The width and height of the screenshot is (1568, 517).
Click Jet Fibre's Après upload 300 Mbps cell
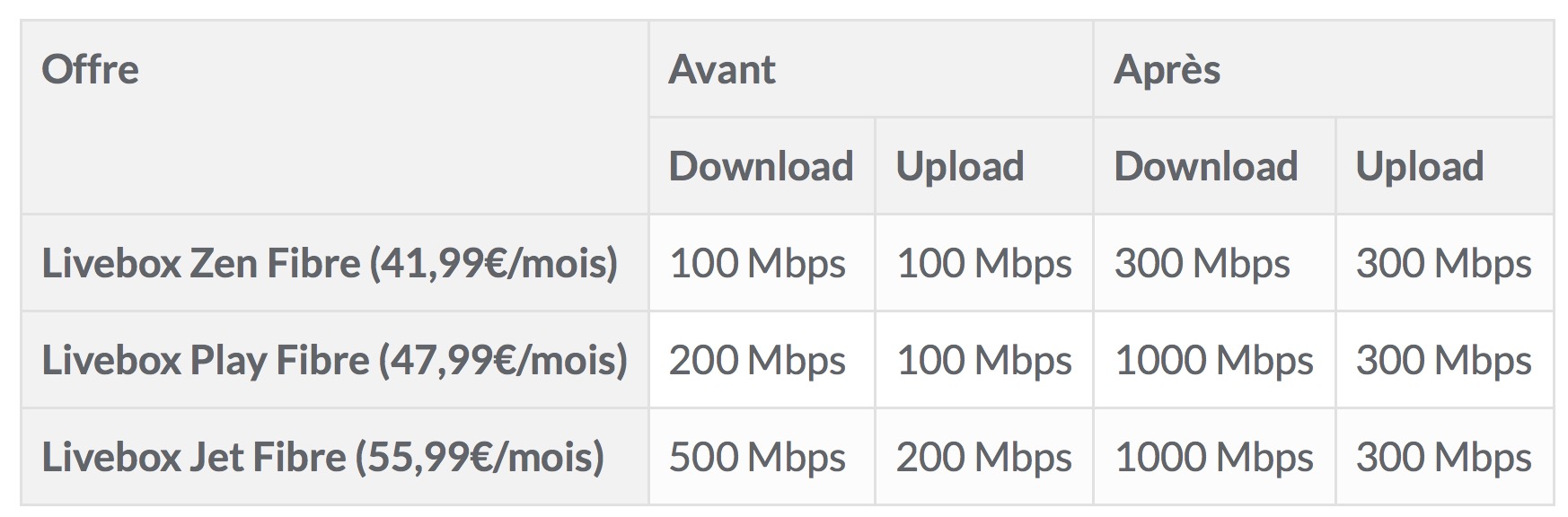pos(1443,458)
